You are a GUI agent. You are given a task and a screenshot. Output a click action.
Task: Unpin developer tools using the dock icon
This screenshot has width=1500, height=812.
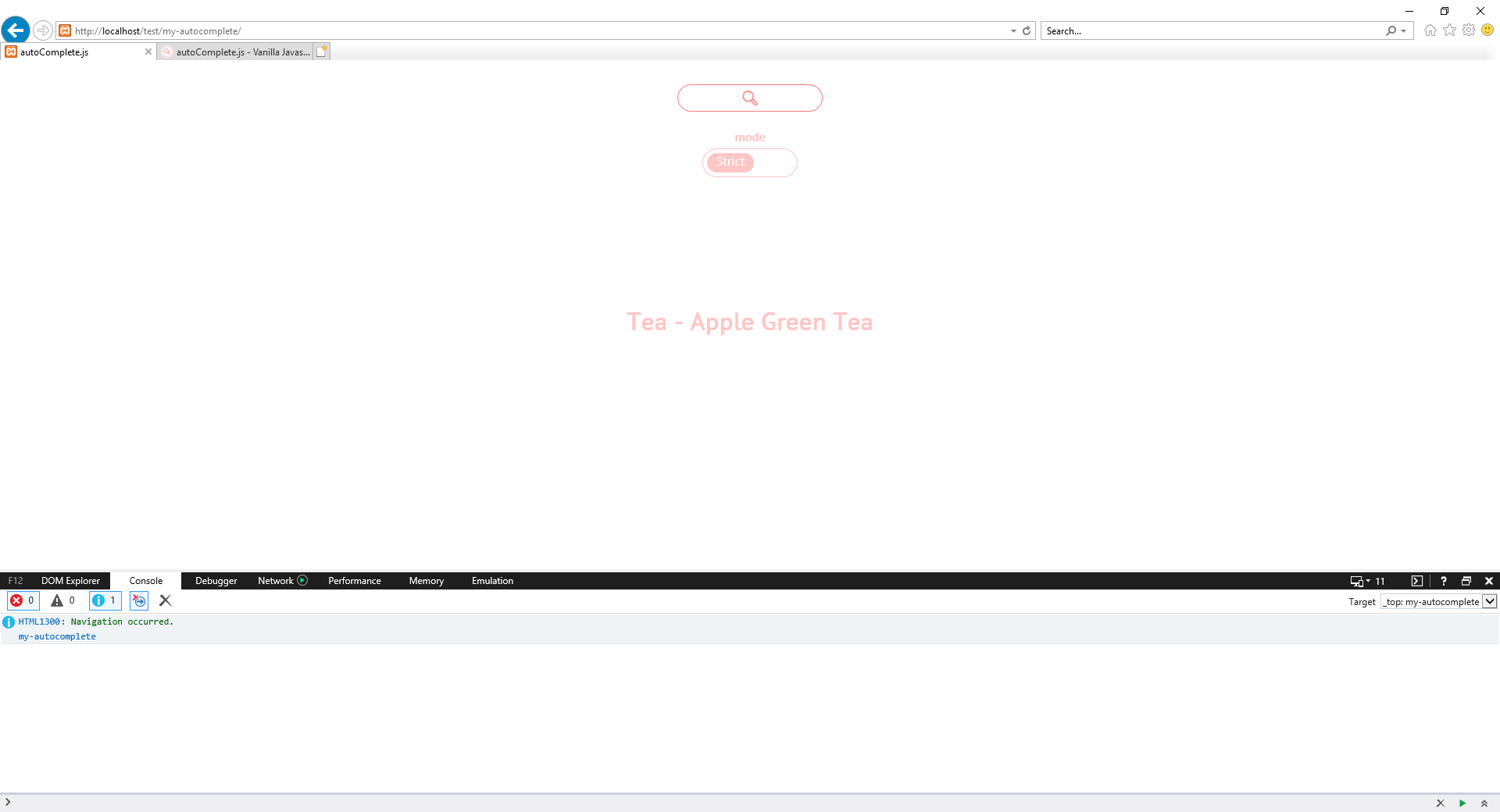point(1466,581)
